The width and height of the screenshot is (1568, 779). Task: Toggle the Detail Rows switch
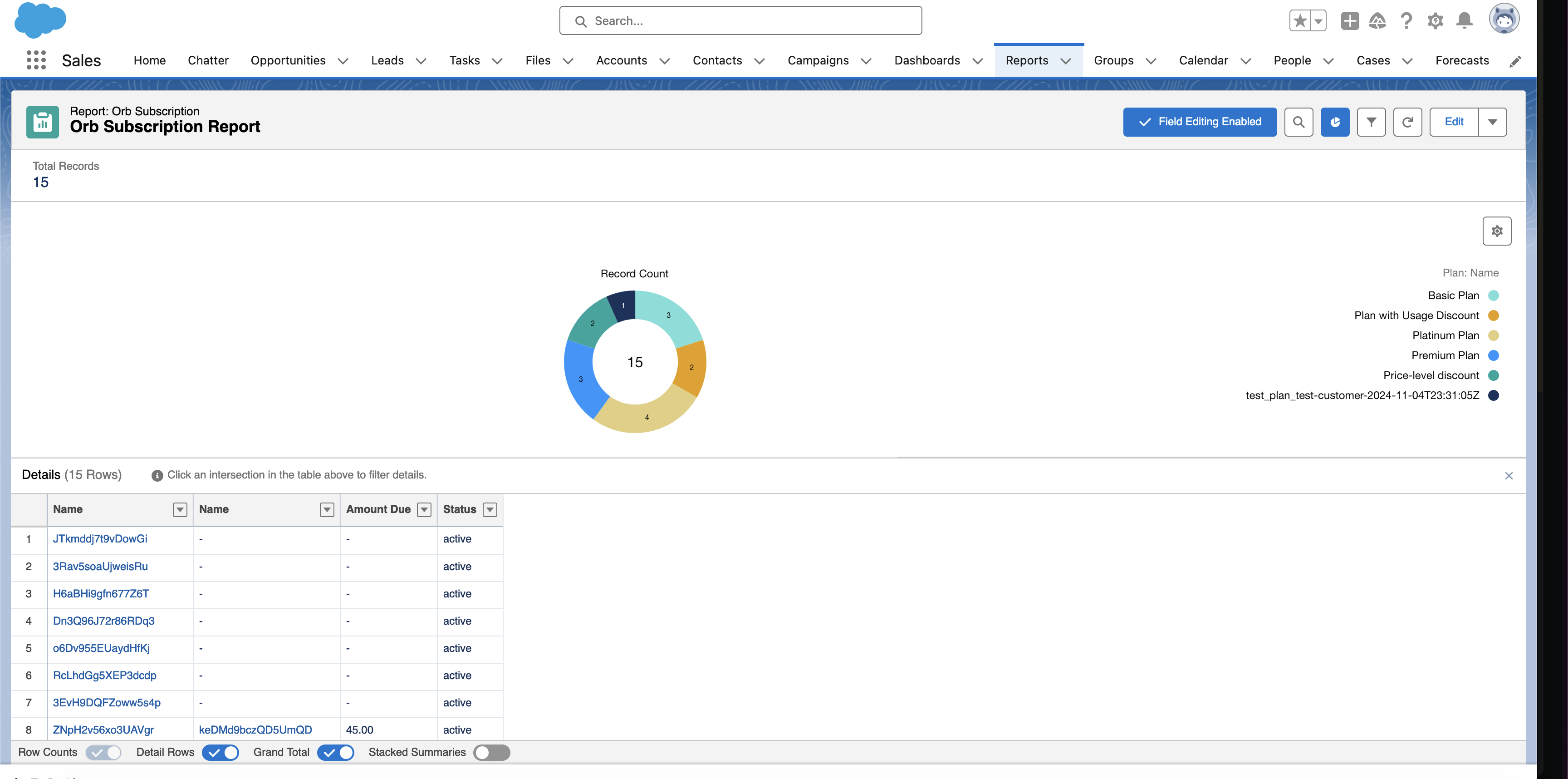(222, 752)
